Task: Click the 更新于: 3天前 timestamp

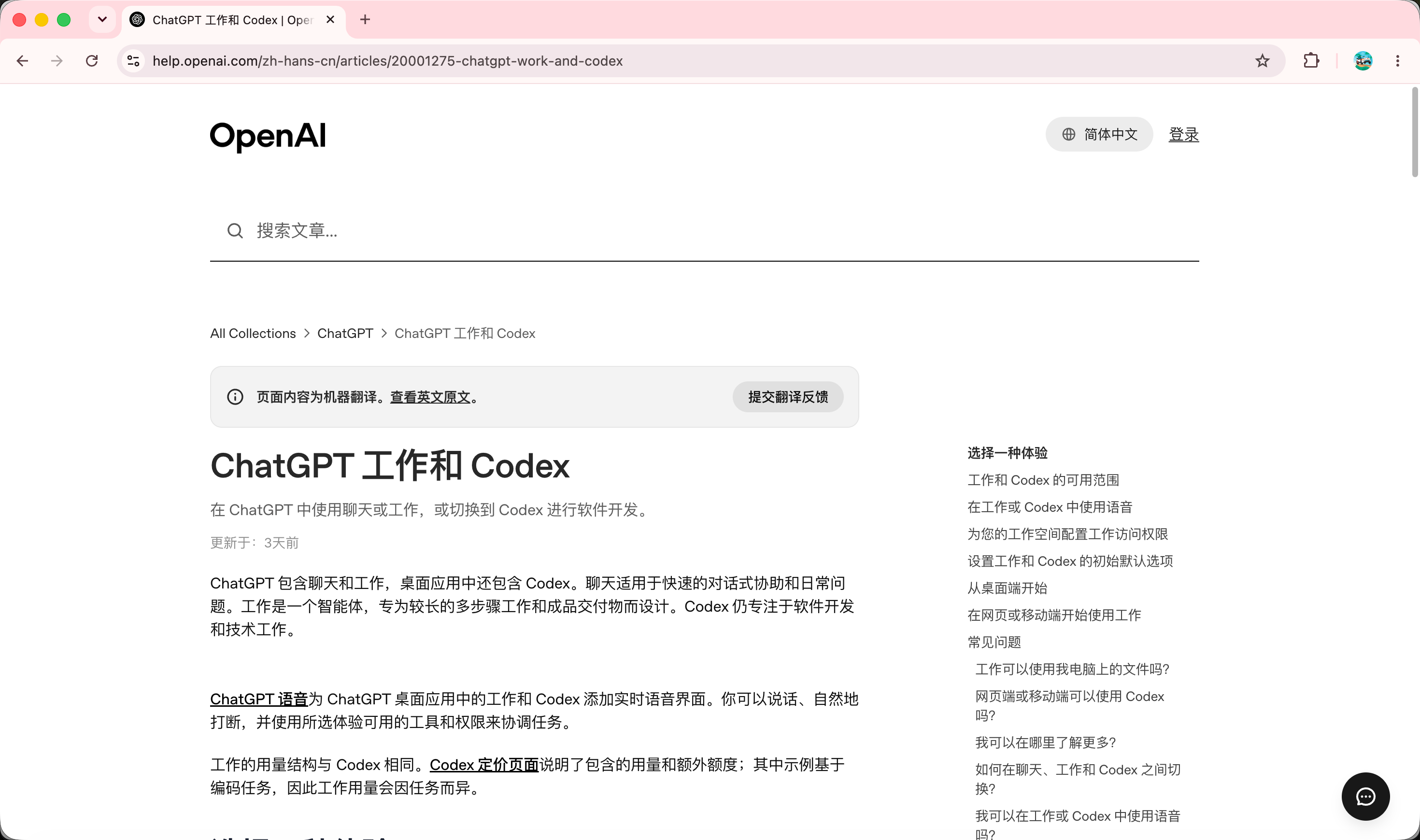Action: [x=254, y=543]
